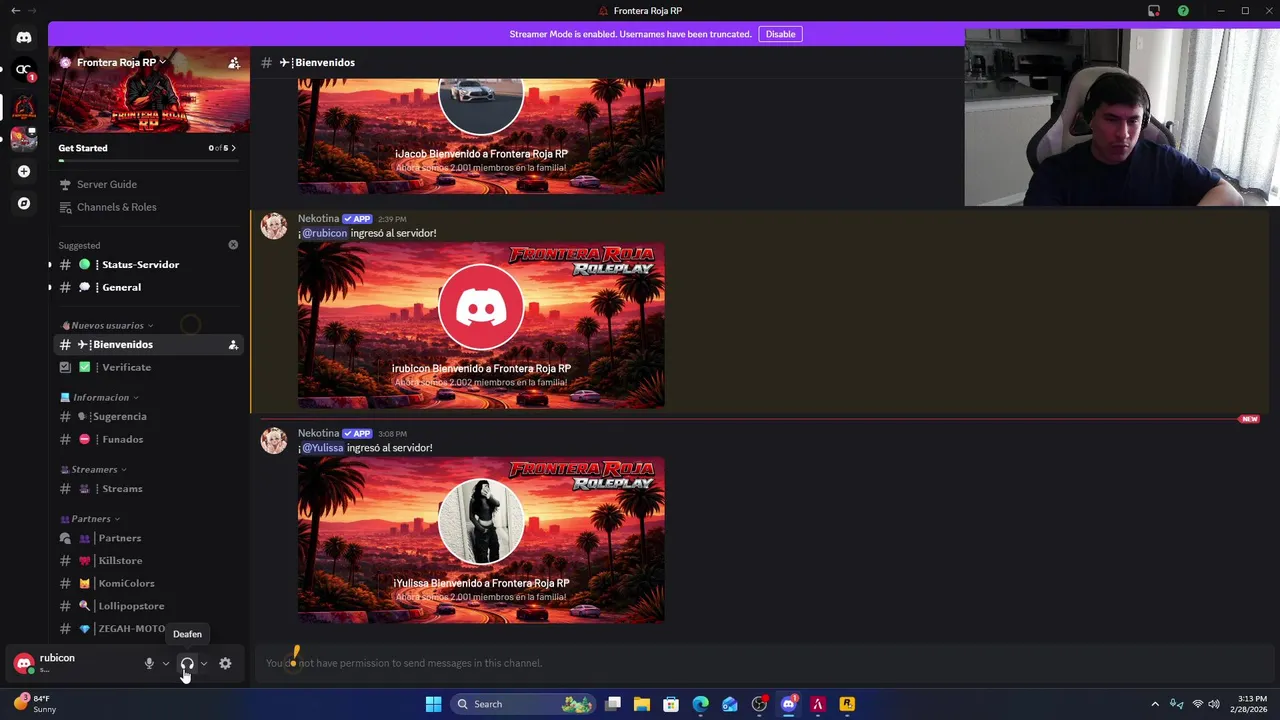The height and width of the screenshot is (720, 1280).
Task: Toggle Deafen headphones button
Action: (x=187, y=663)
